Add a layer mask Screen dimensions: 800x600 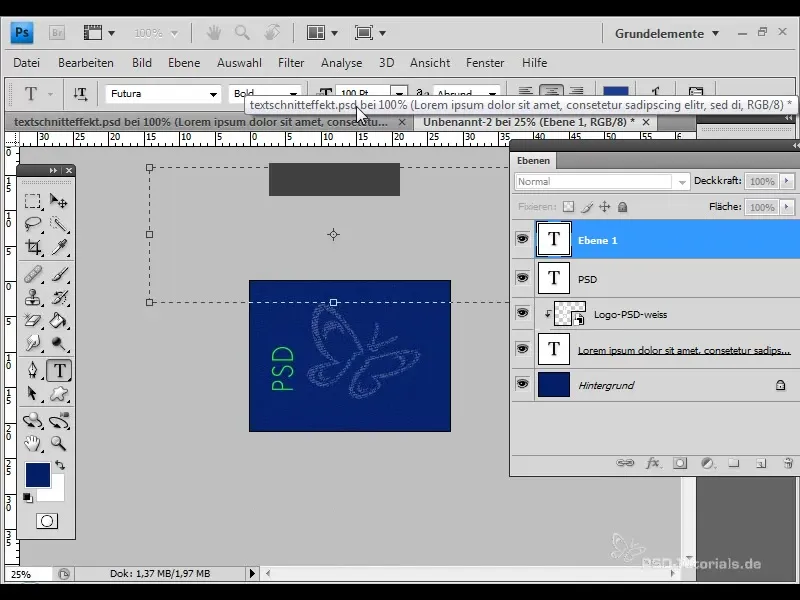[680, 463]
